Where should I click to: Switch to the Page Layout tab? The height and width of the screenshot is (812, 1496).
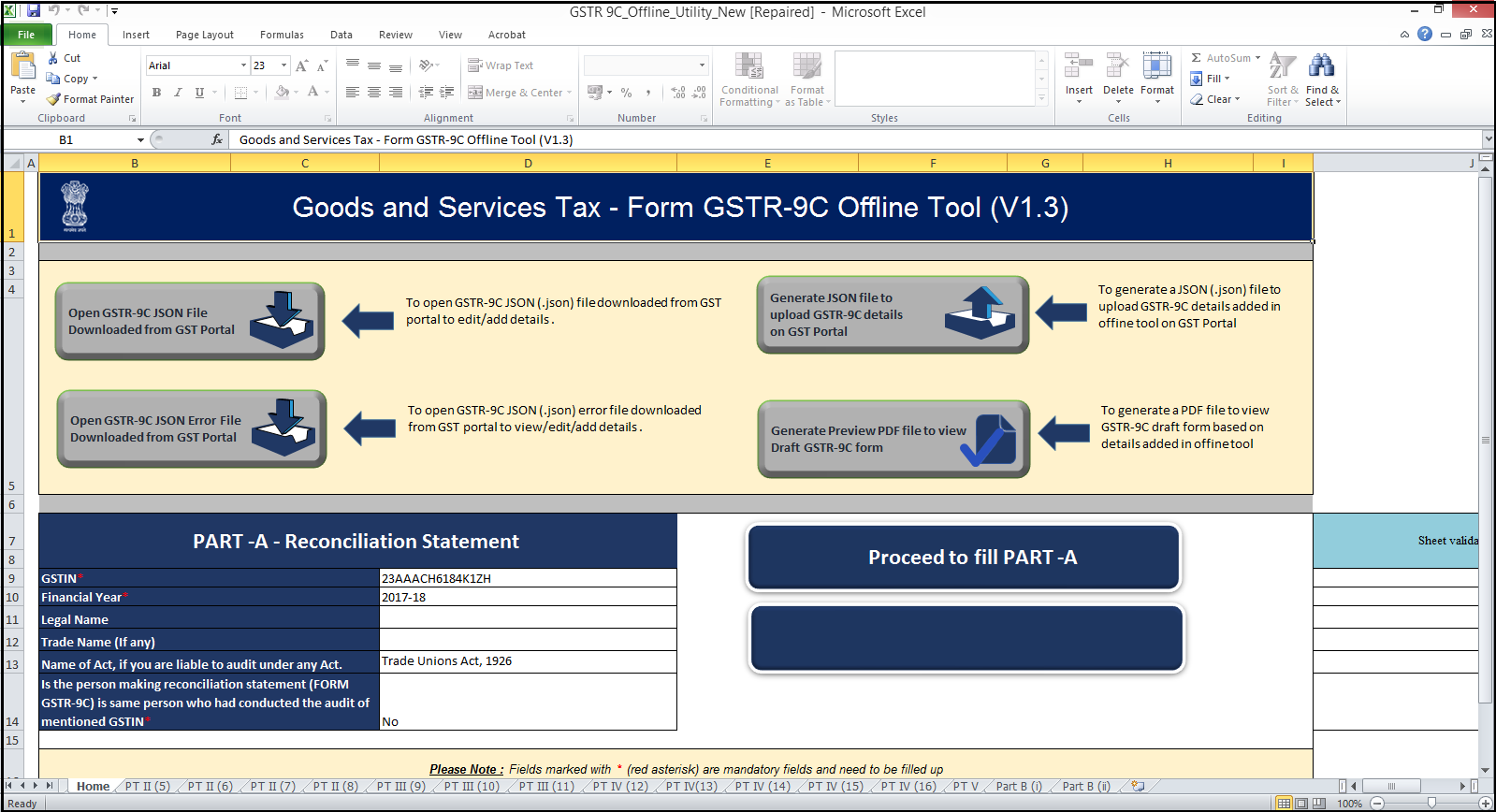point(205,35)
